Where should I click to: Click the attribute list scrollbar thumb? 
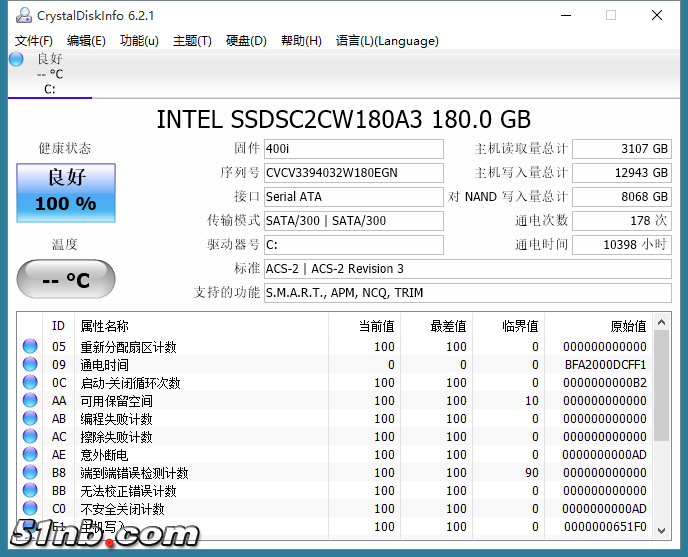pos(662,386)
